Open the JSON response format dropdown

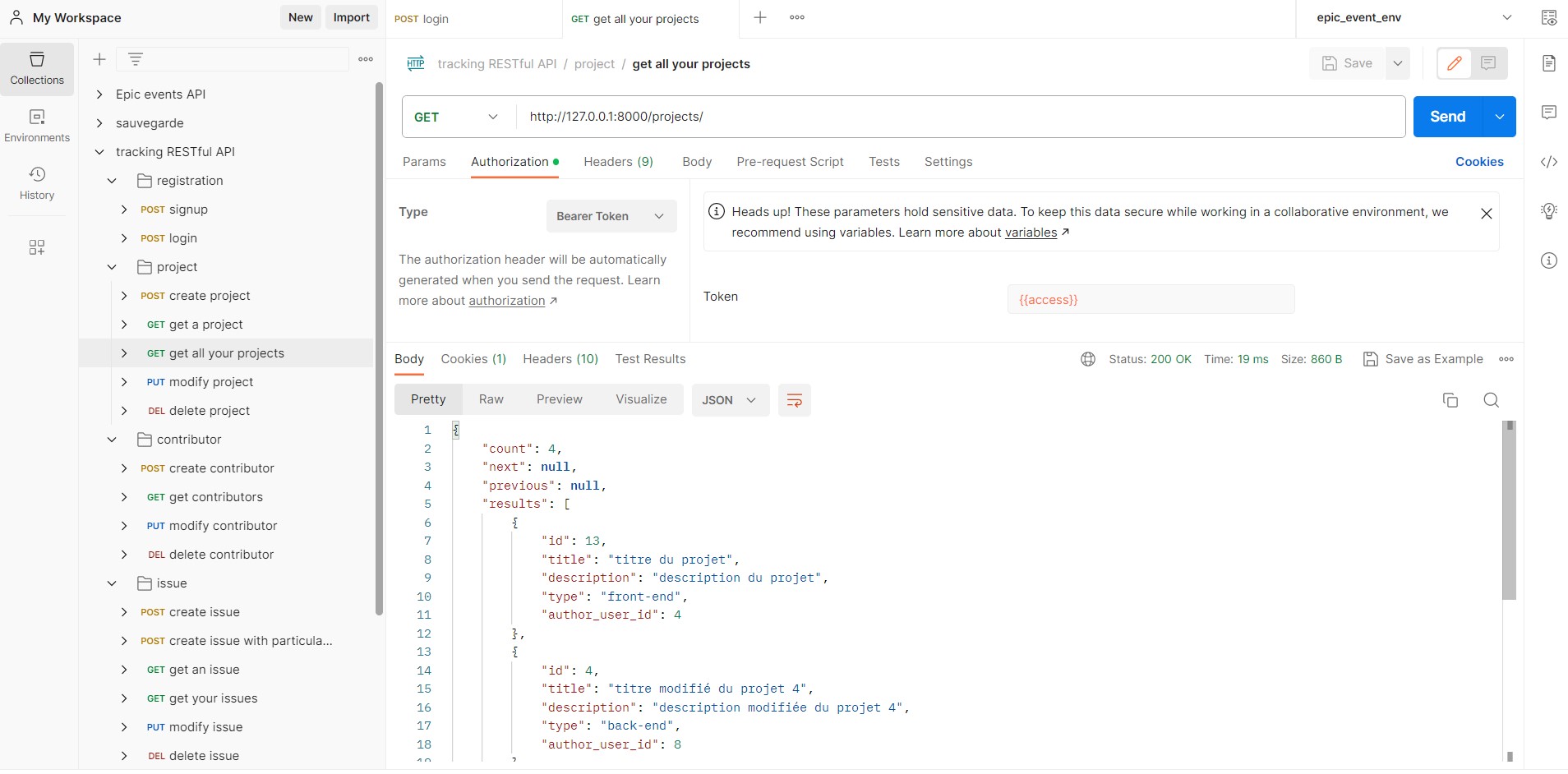click(x=730, y=400)
